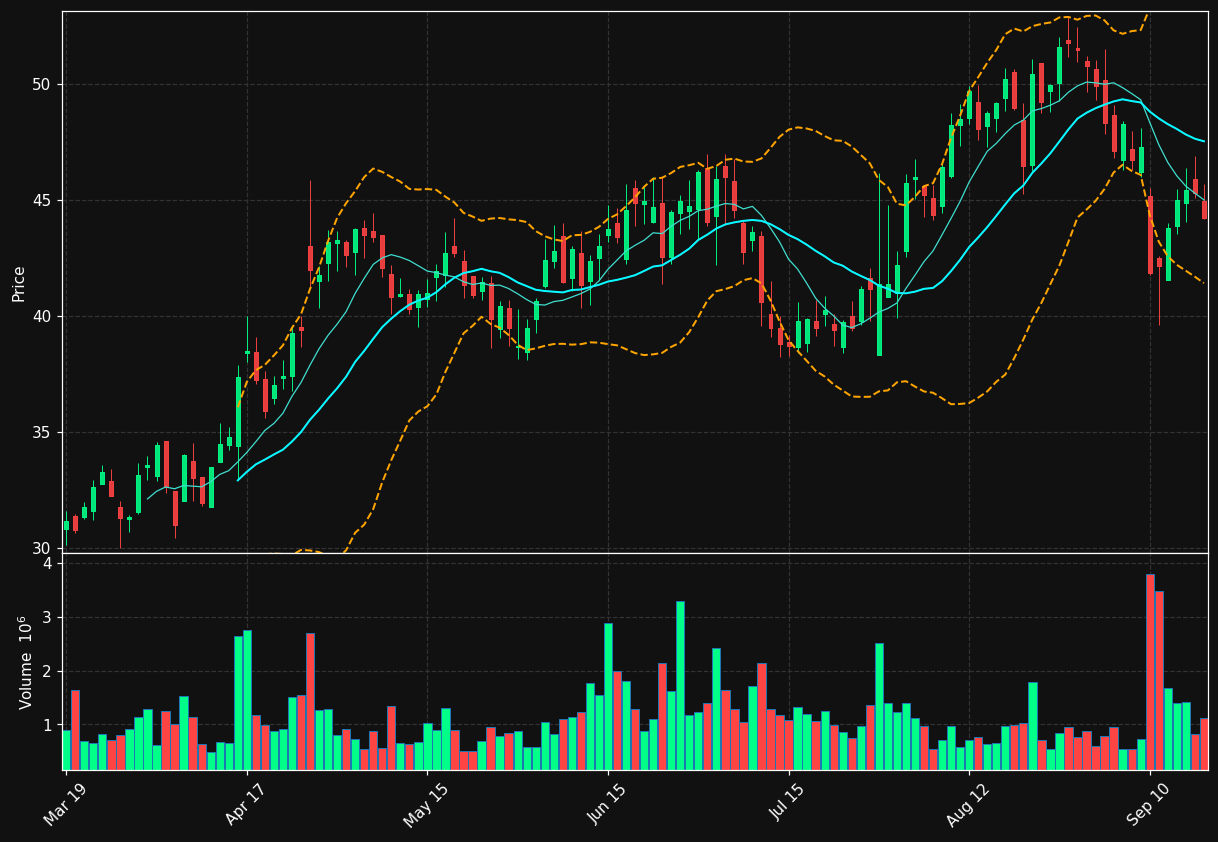1218x842 pixels.
Task: Click the Aug 12 date label
Action: coord(967,803)
